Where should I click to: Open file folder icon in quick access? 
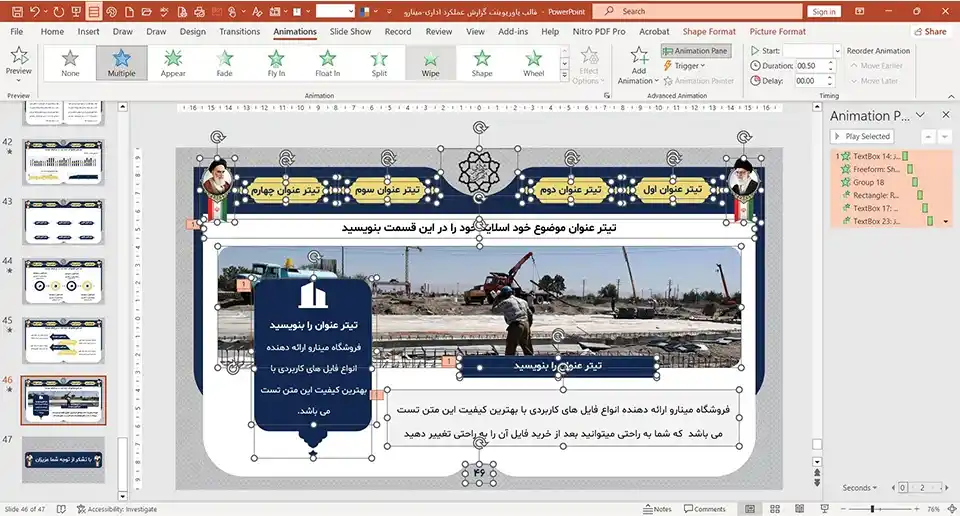click(x=146, y=12)
